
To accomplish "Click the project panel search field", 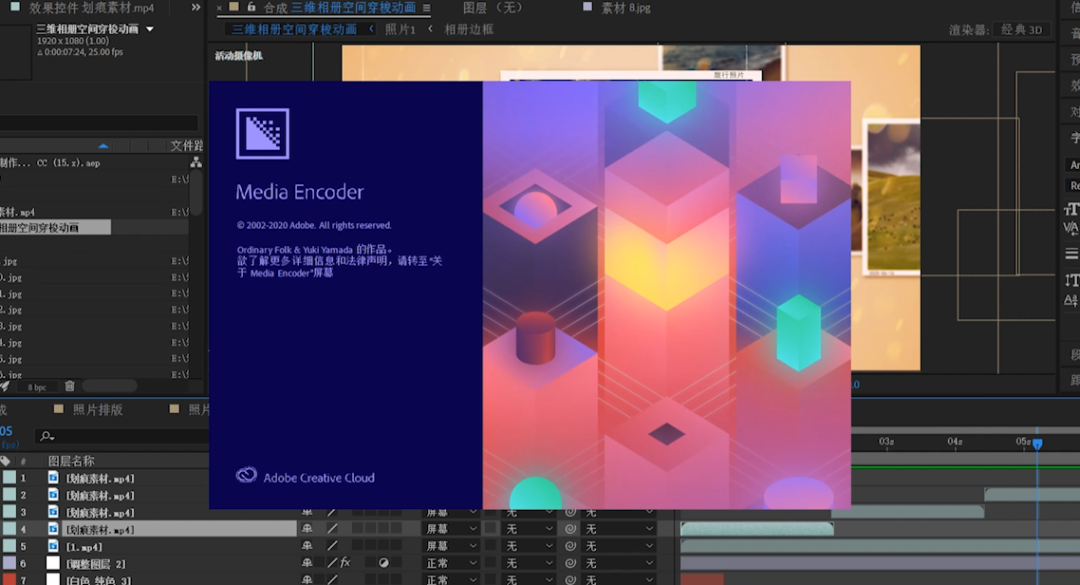I will tap(98, 123).
